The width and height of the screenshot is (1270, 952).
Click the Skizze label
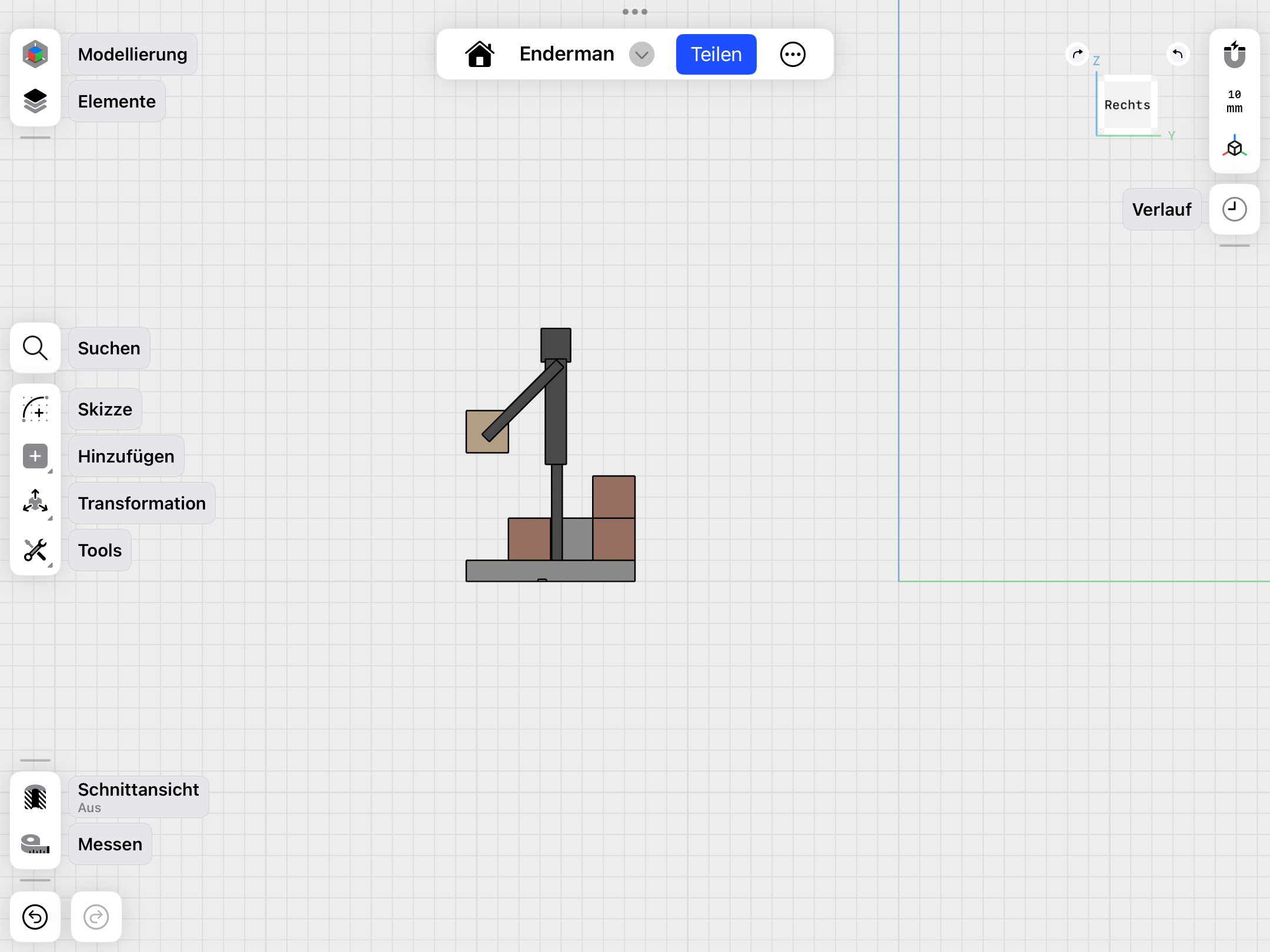coord(105,409)
